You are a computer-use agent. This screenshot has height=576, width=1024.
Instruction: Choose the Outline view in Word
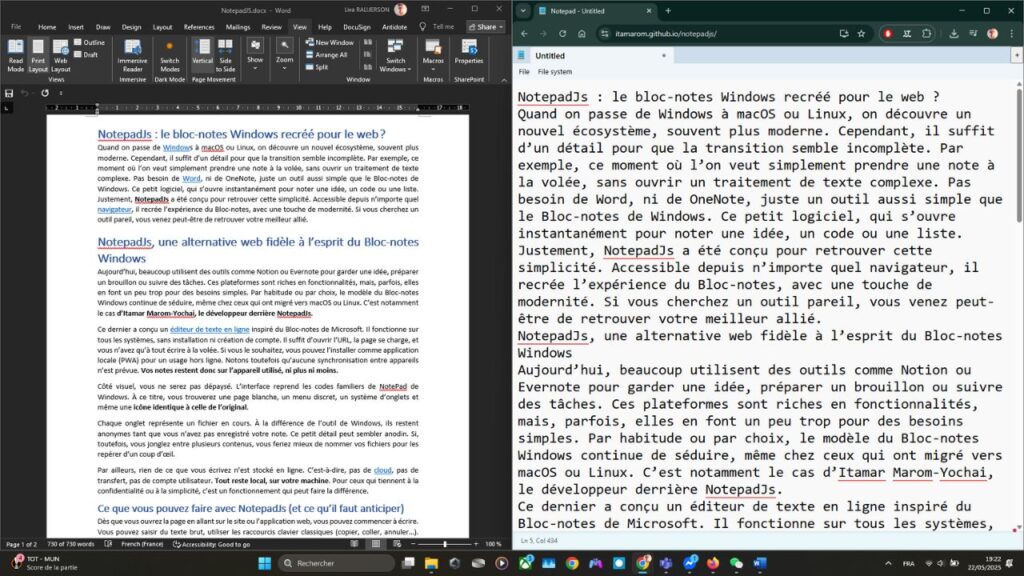(89, 42)
